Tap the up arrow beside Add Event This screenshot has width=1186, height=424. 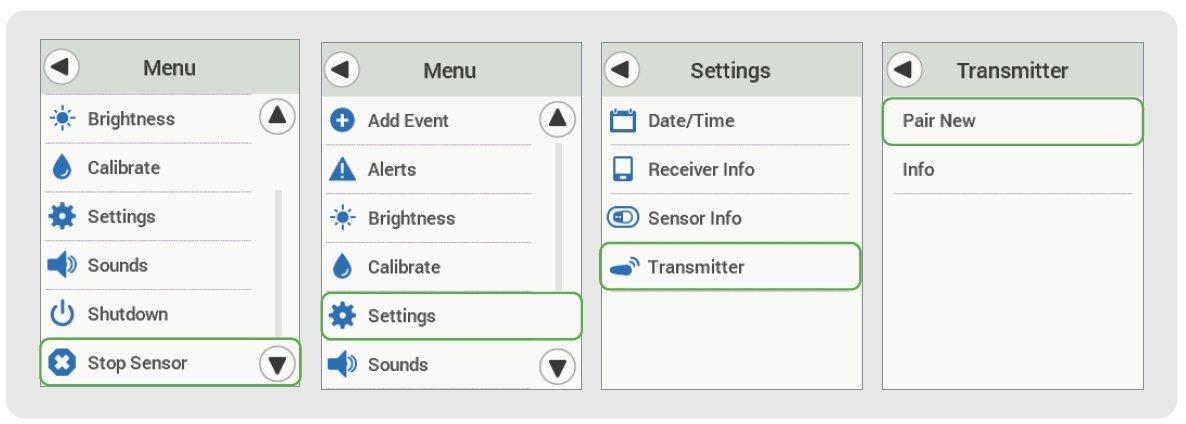pyautogui.click(x=557, y=119)
